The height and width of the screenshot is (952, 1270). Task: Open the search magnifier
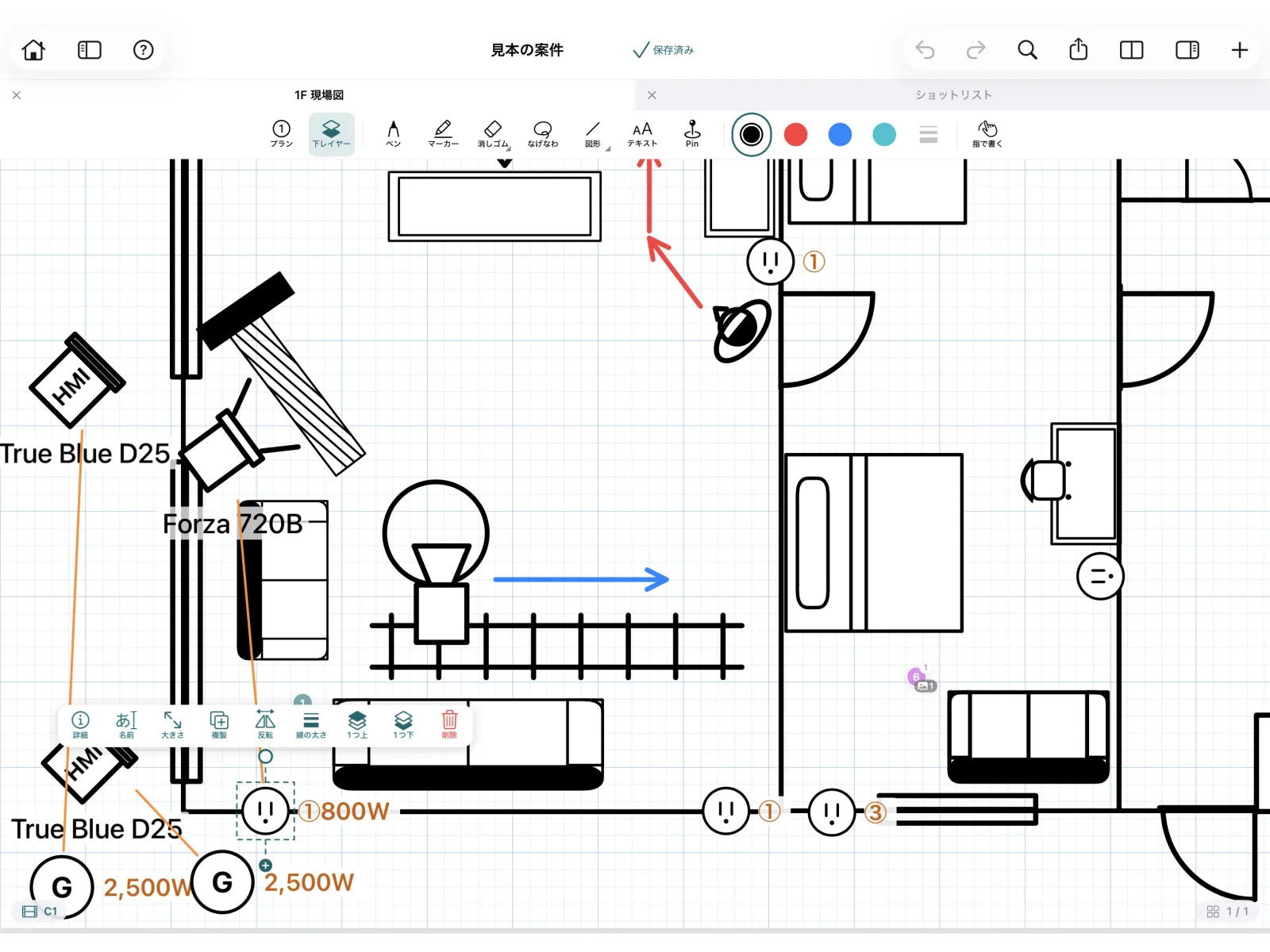1027,50
